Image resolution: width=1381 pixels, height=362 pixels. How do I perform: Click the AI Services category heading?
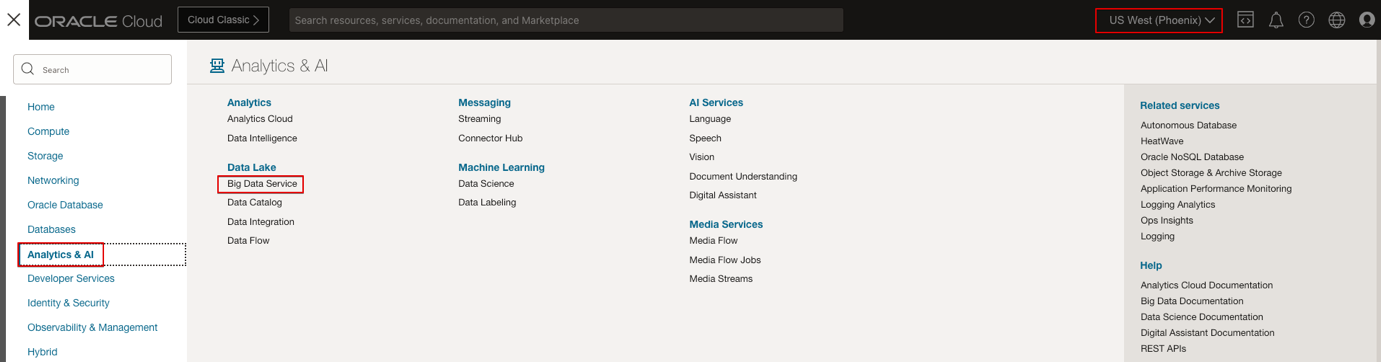point(716,102)
